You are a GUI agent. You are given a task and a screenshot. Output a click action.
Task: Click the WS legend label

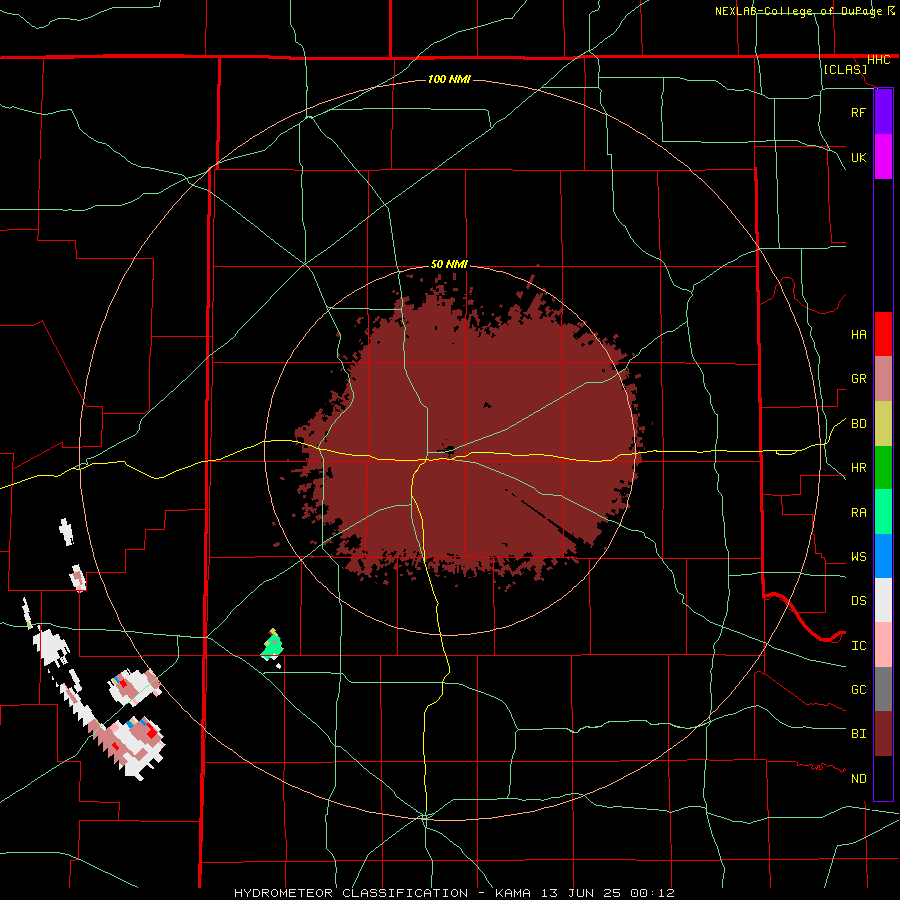858,557
